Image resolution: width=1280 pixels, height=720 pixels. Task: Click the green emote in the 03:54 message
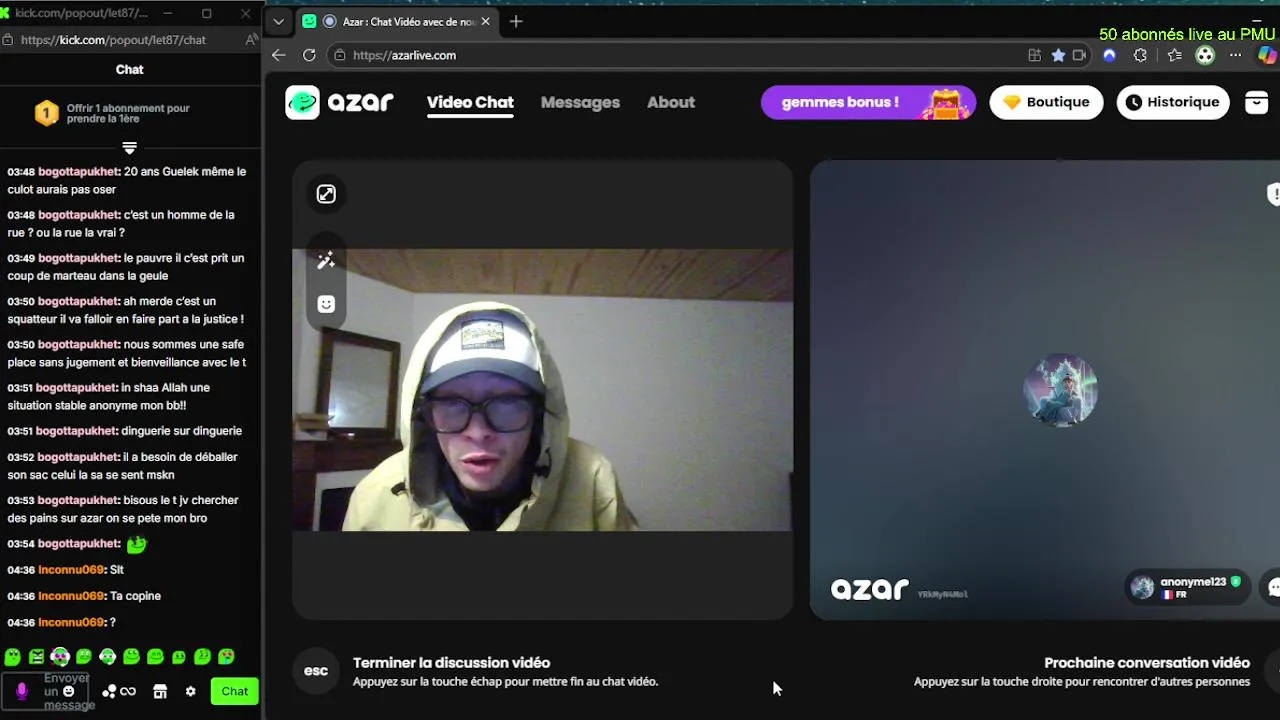tap(136, 544)
